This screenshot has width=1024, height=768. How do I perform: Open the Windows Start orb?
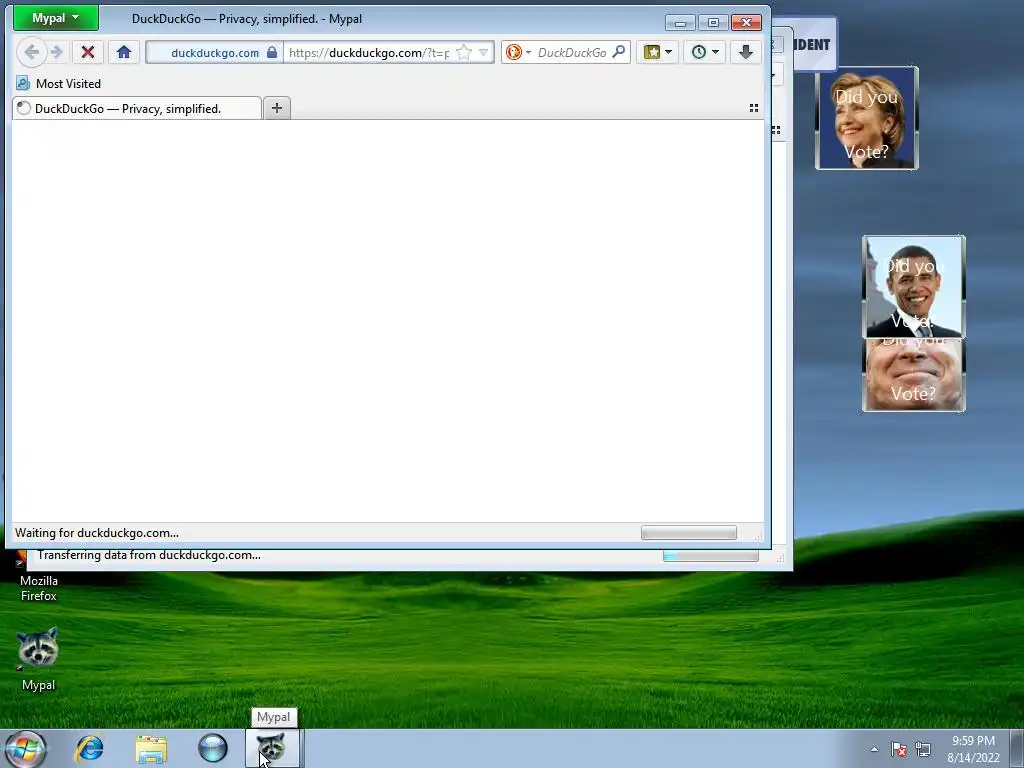pyautogui.click(x=25, y=748)
